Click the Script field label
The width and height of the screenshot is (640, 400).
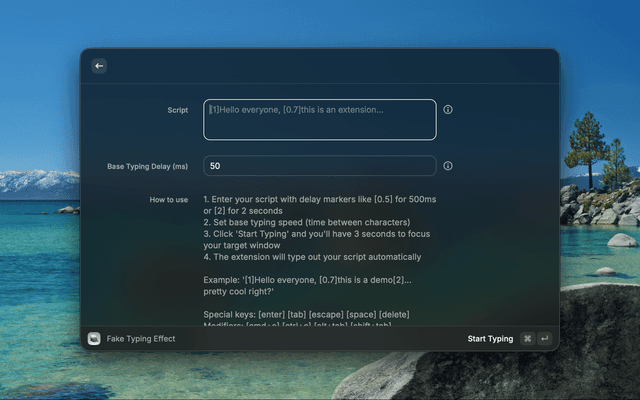[177, 110]
